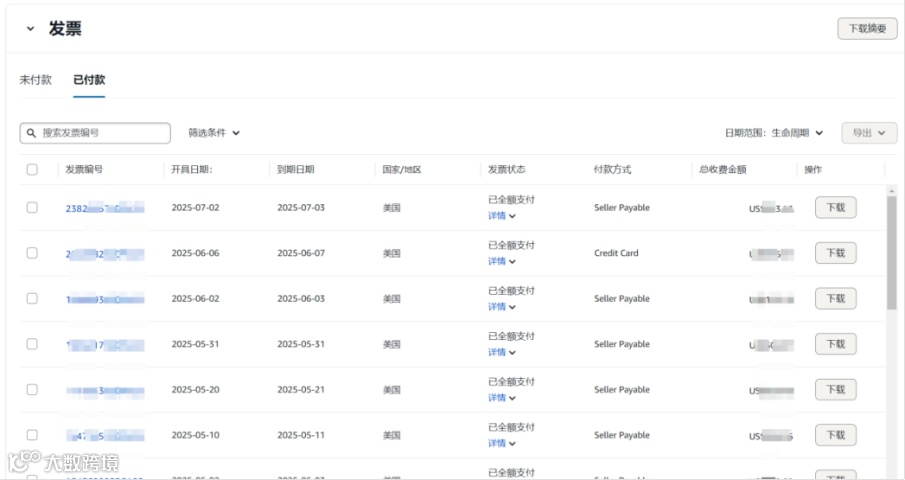The image size is (905, 480).
Task: Click the due date 2025-05-11 cell
Action: 301,435
